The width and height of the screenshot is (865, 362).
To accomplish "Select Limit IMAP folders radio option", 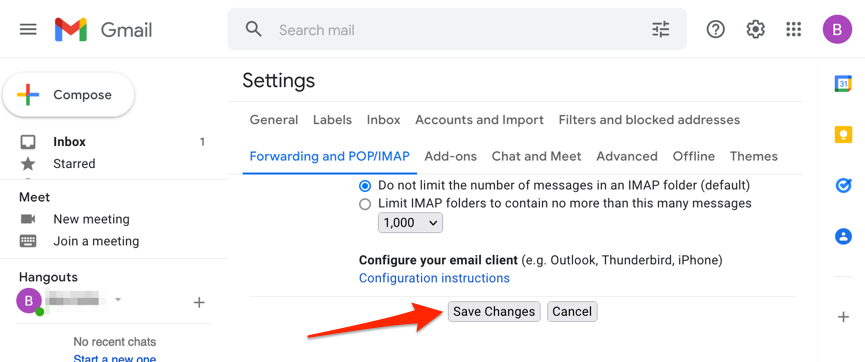I will click(365, 204).
